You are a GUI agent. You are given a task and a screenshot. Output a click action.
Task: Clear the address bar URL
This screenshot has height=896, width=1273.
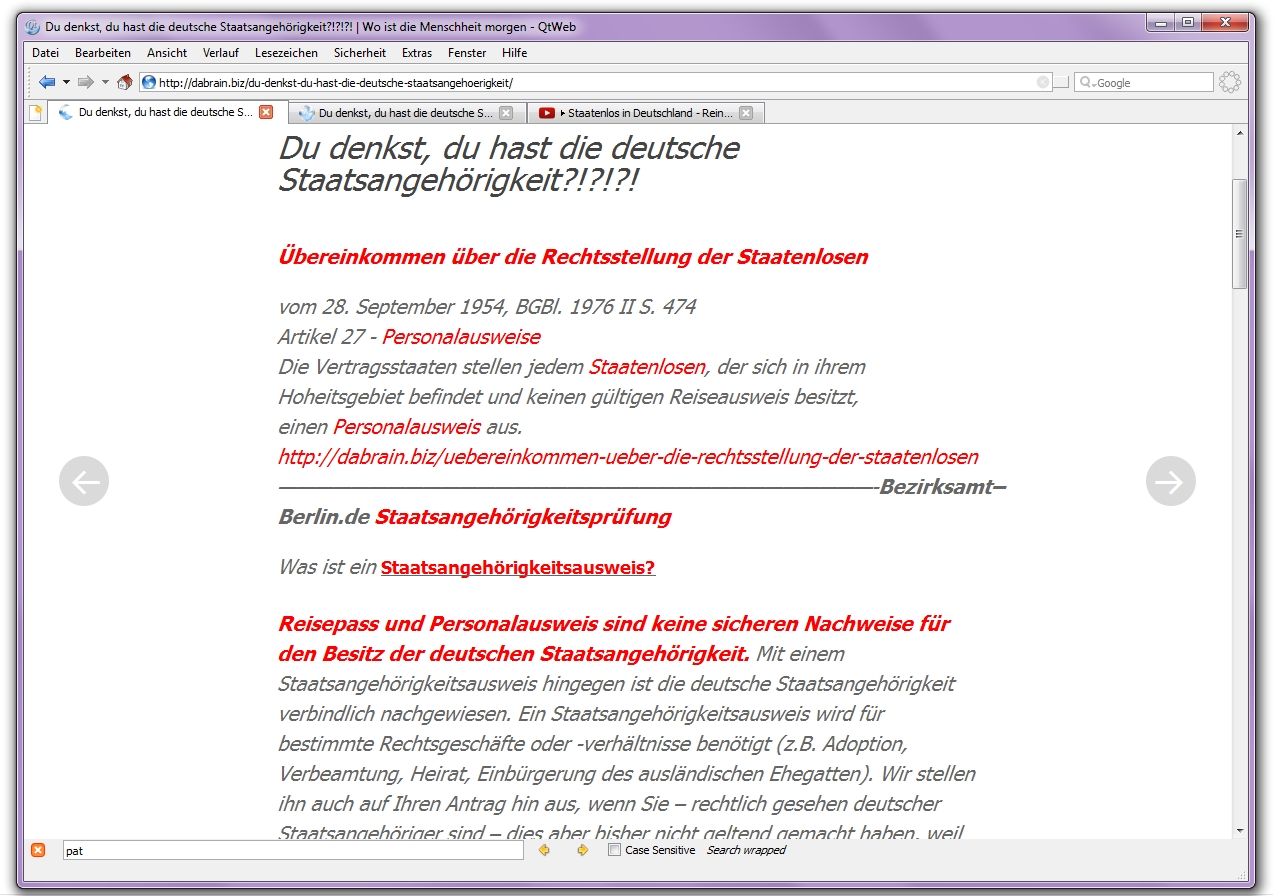(x=1043, y=82)
